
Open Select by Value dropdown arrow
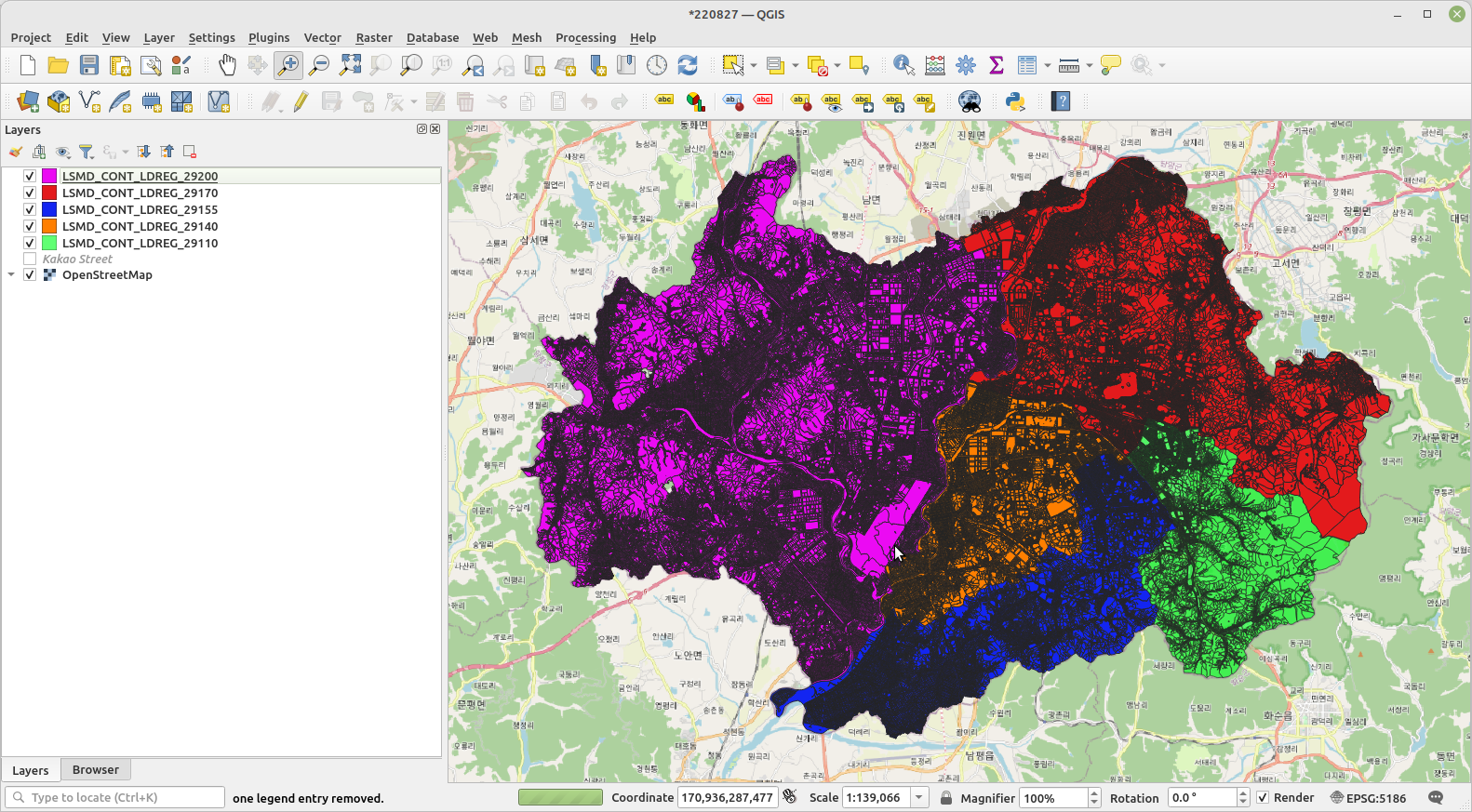(795, 65)
